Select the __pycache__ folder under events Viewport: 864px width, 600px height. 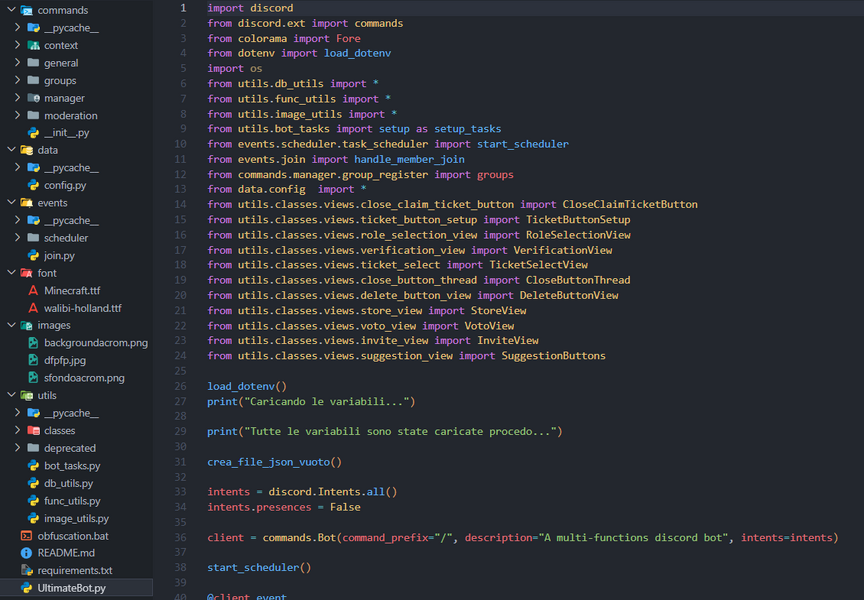pos(72,220)
